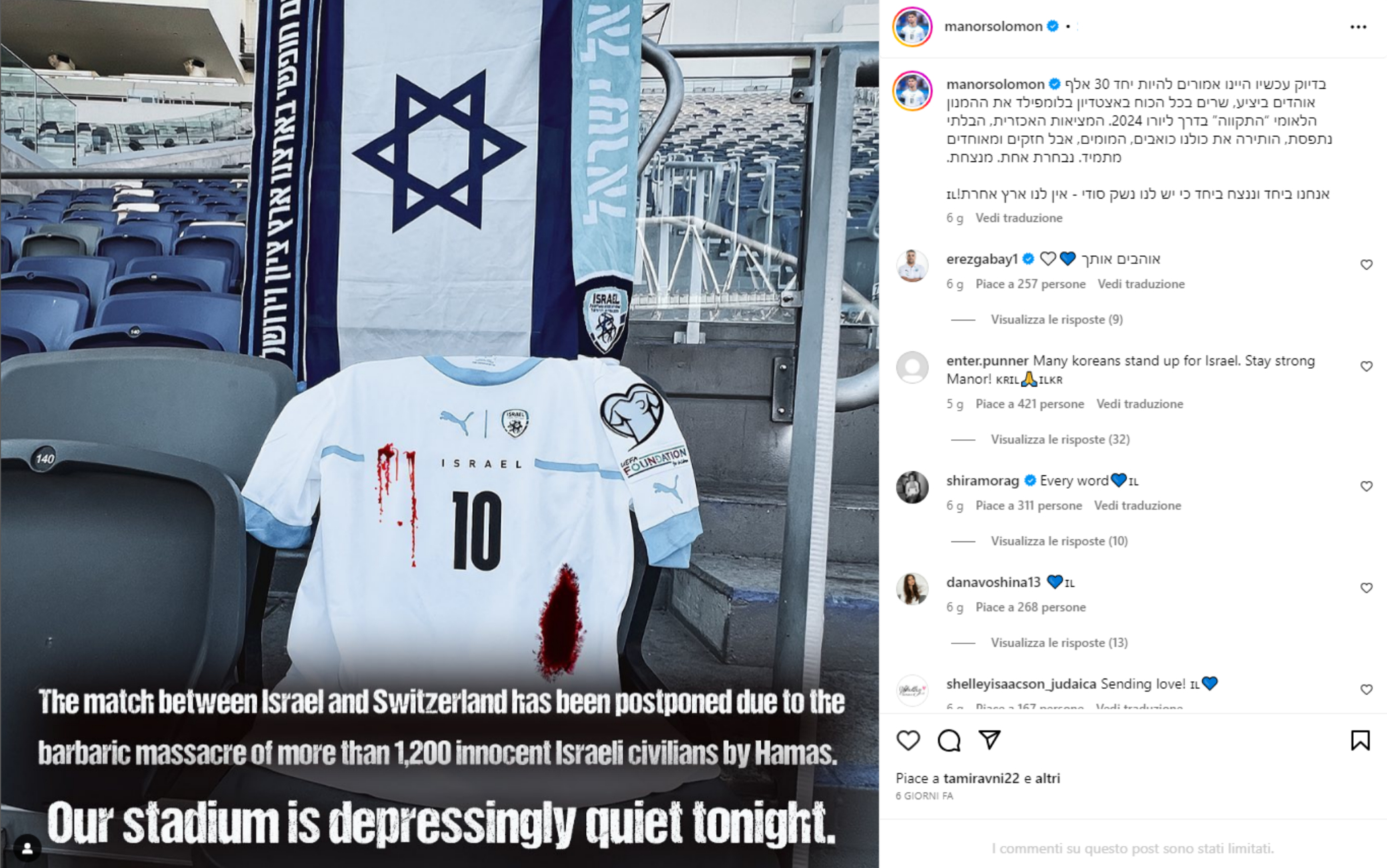
Task: Like erezgabay1's comment
Action: [x=1366, y=265]
